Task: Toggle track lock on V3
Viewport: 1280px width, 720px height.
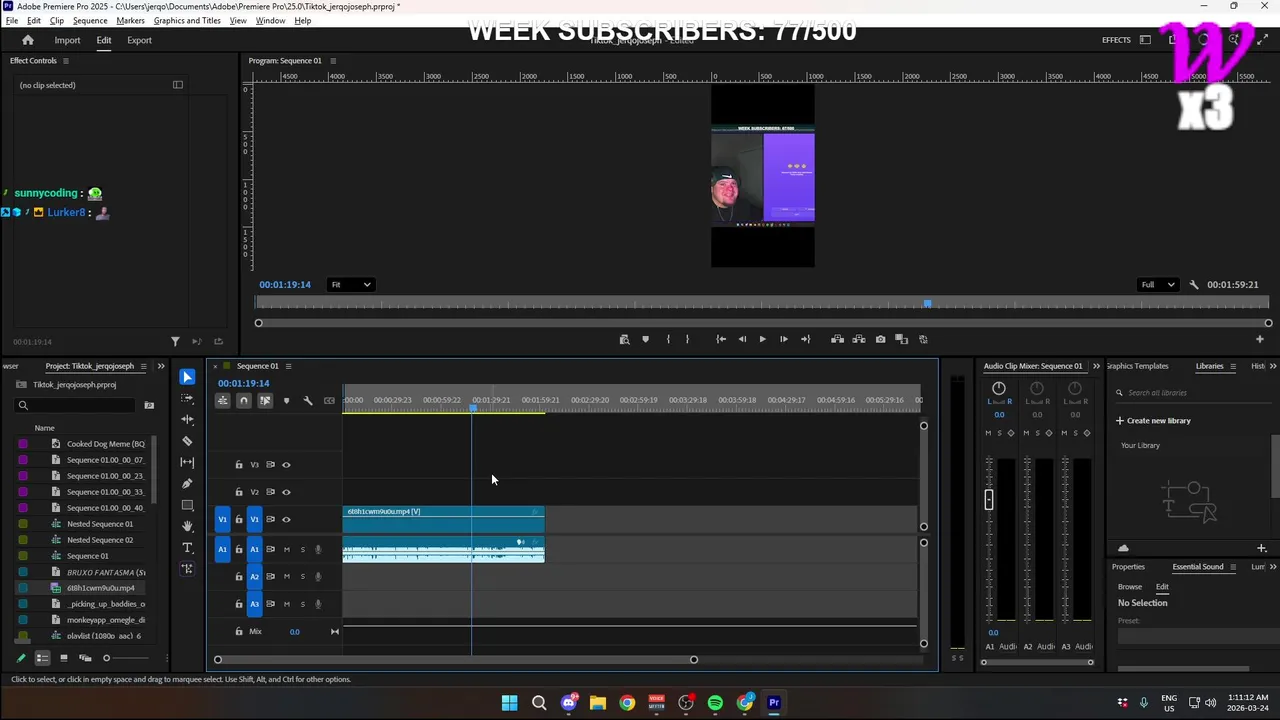Action: [x=238, y=465]
